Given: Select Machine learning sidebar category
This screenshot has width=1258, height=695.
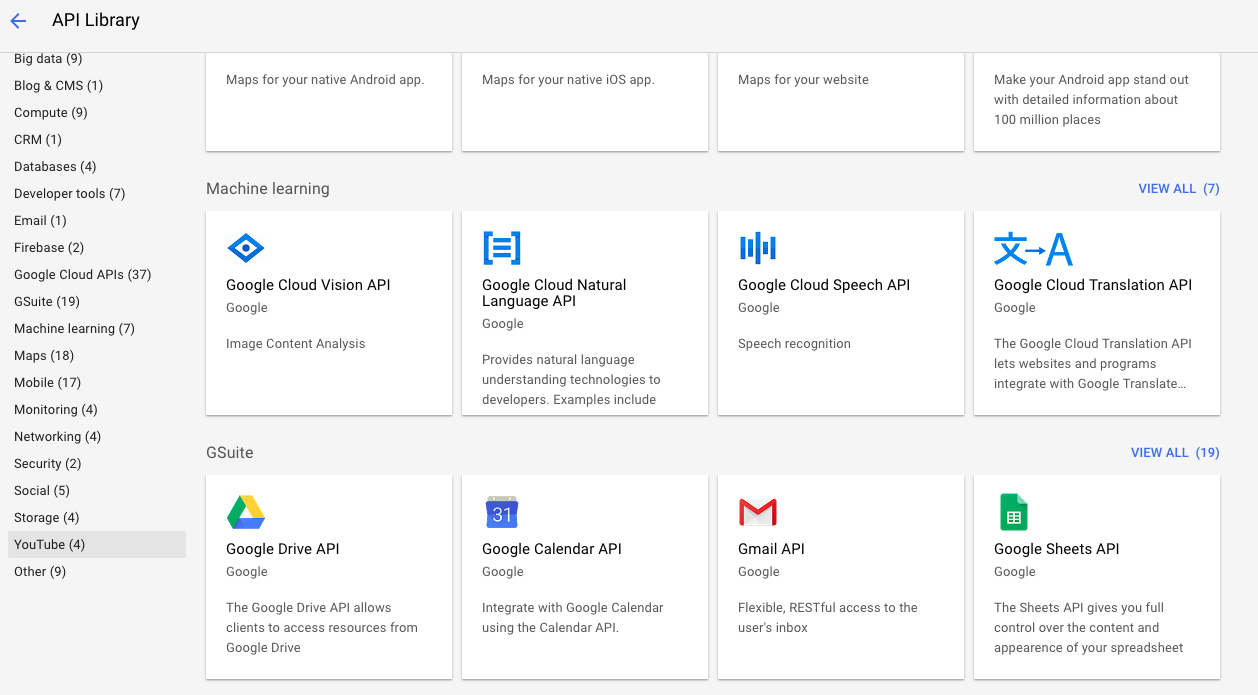Looking at the screenshot, I should click(x=74, y=329).
